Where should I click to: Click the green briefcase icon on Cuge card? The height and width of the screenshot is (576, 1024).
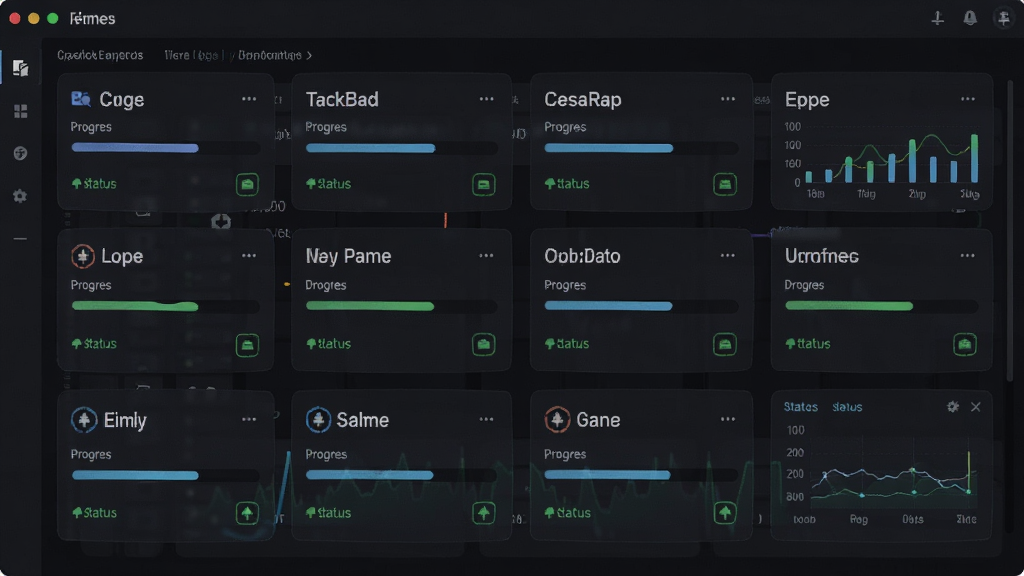point(248,184)
